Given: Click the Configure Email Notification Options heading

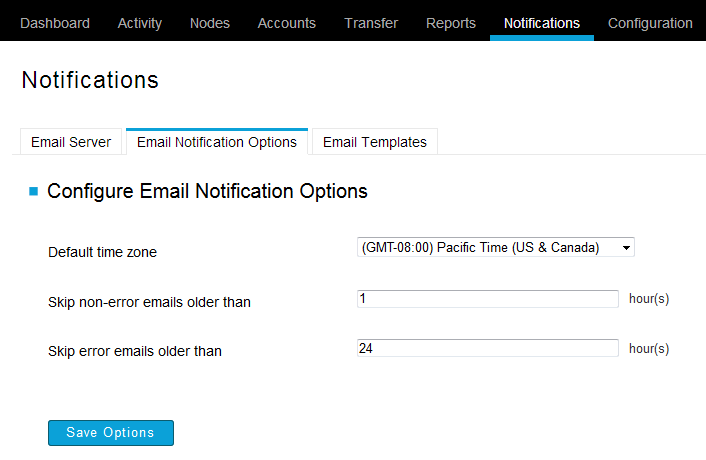Looking at the screenshot, I should [207, 191].
